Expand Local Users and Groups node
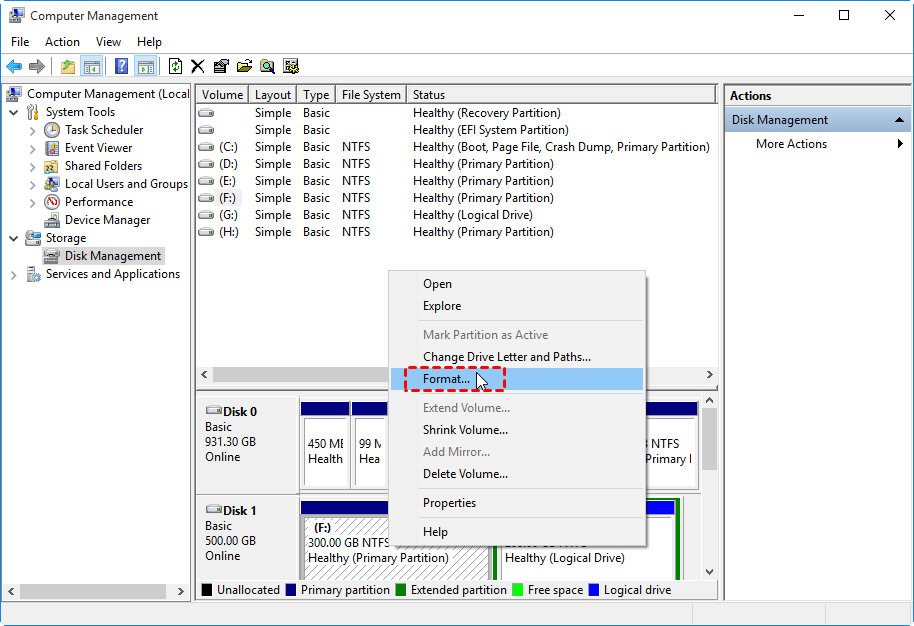Viewport: 914px width, 626px height. [33, 185]
